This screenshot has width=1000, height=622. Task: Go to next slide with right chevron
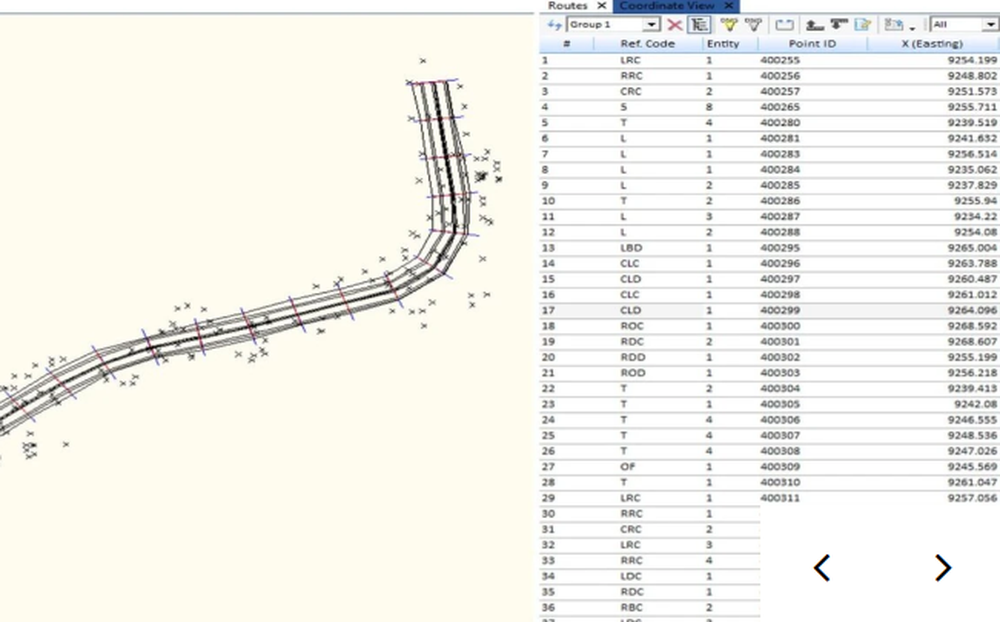click(943, 568)
